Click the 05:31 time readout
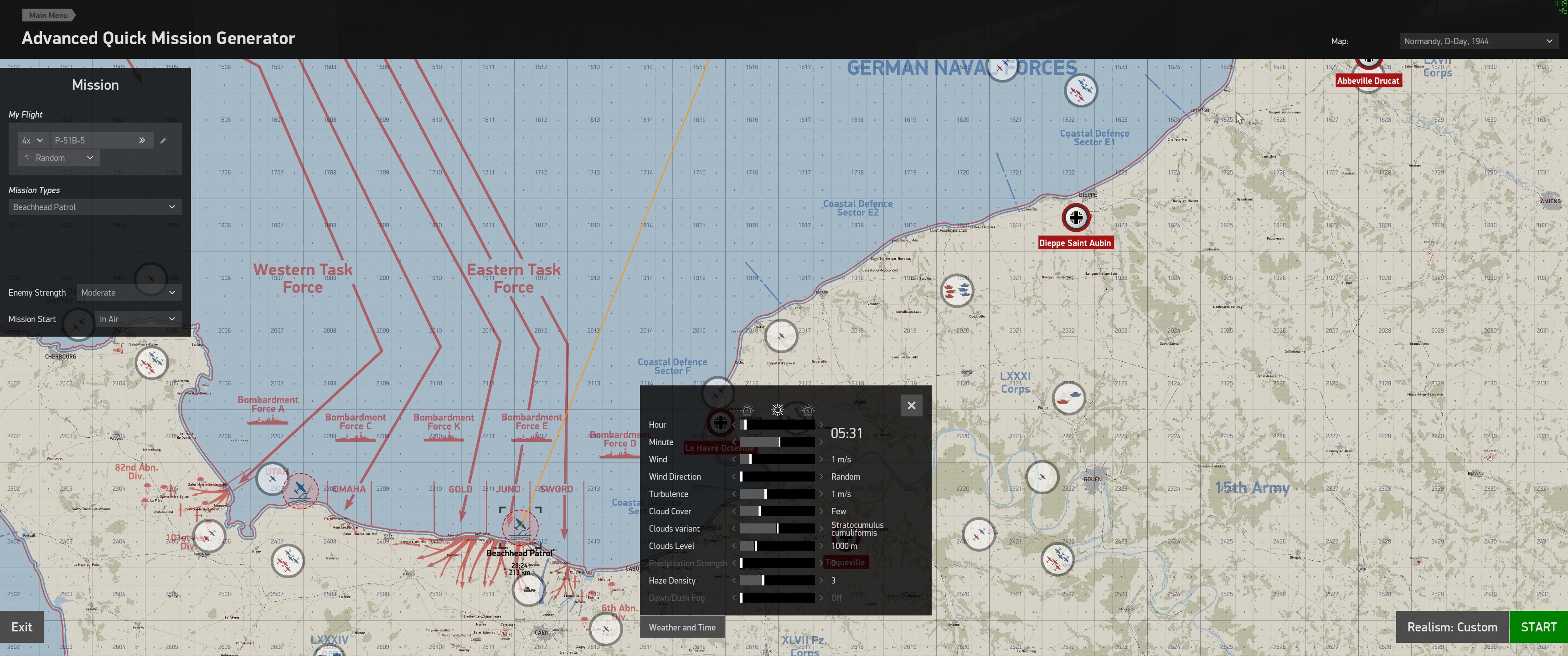Viewport: 1568px width, 656px height. [x=847, y=433]
